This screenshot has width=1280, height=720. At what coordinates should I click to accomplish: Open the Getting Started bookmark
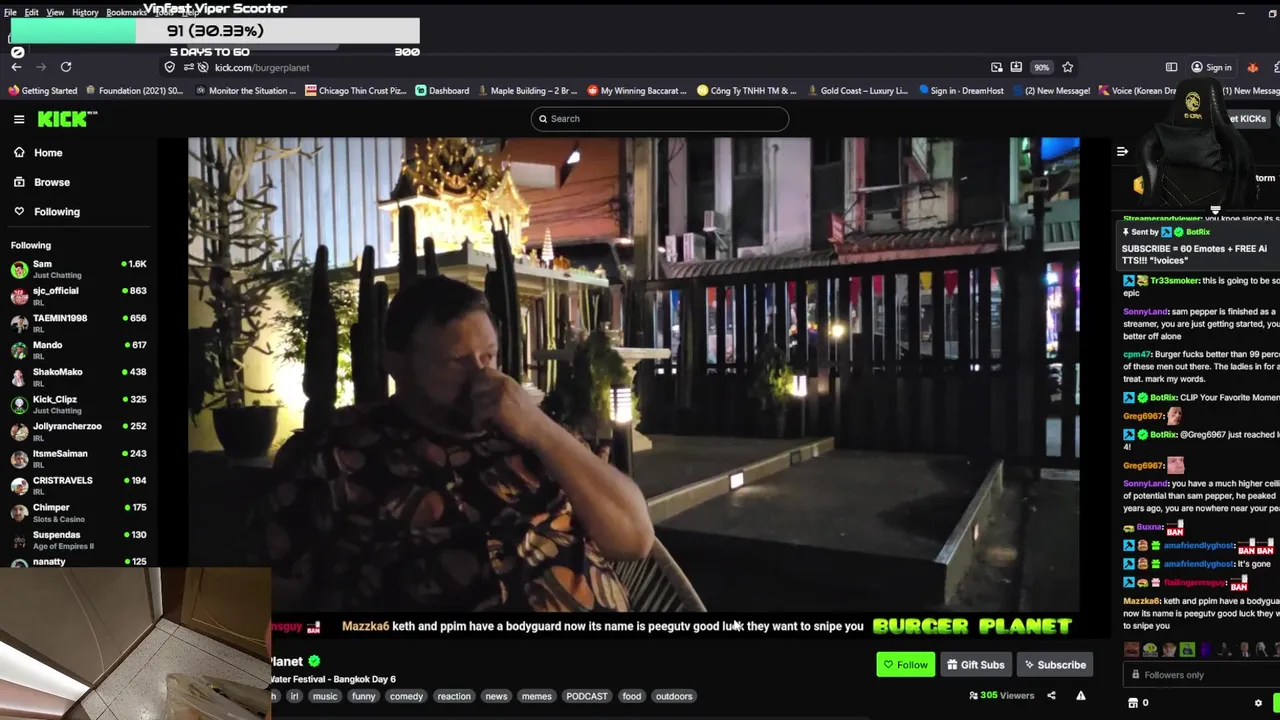point(43,91)
